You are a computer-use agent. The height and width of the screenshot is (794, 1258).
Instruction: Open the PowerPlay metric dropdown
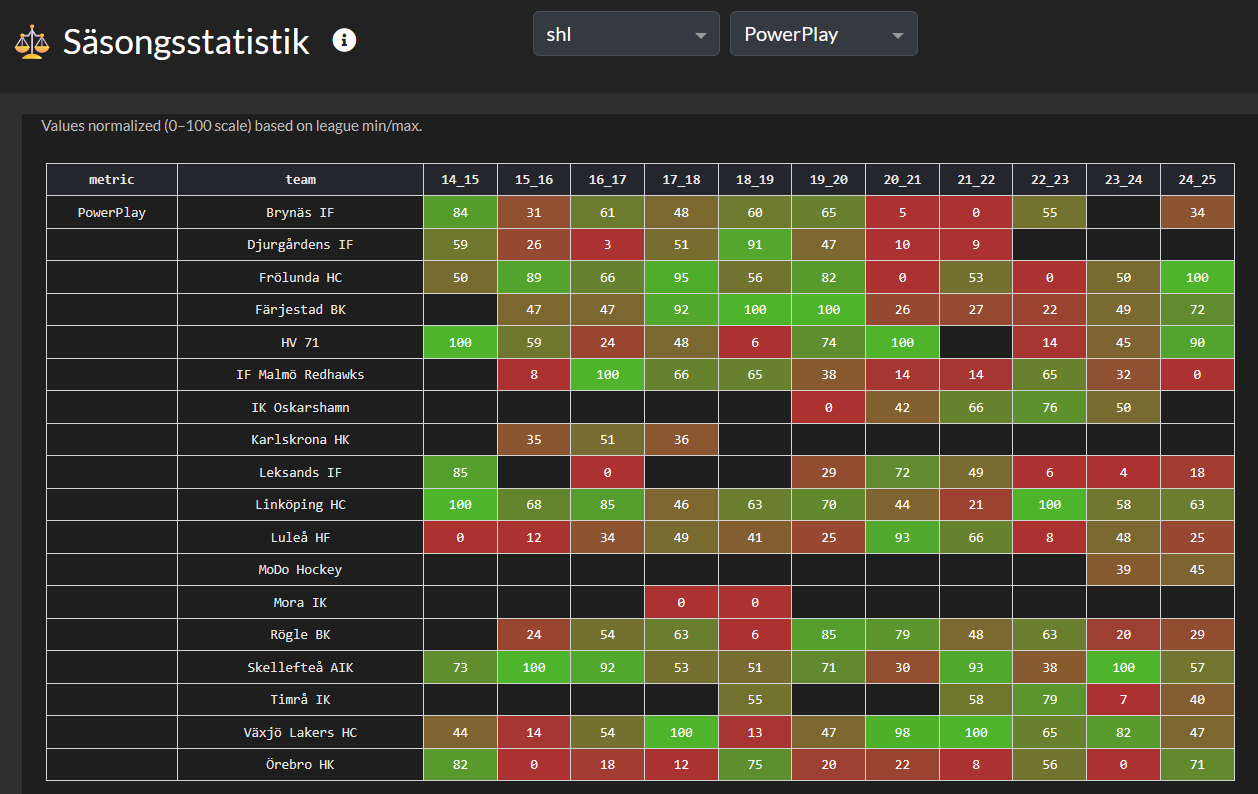click(x=823, y=34)
